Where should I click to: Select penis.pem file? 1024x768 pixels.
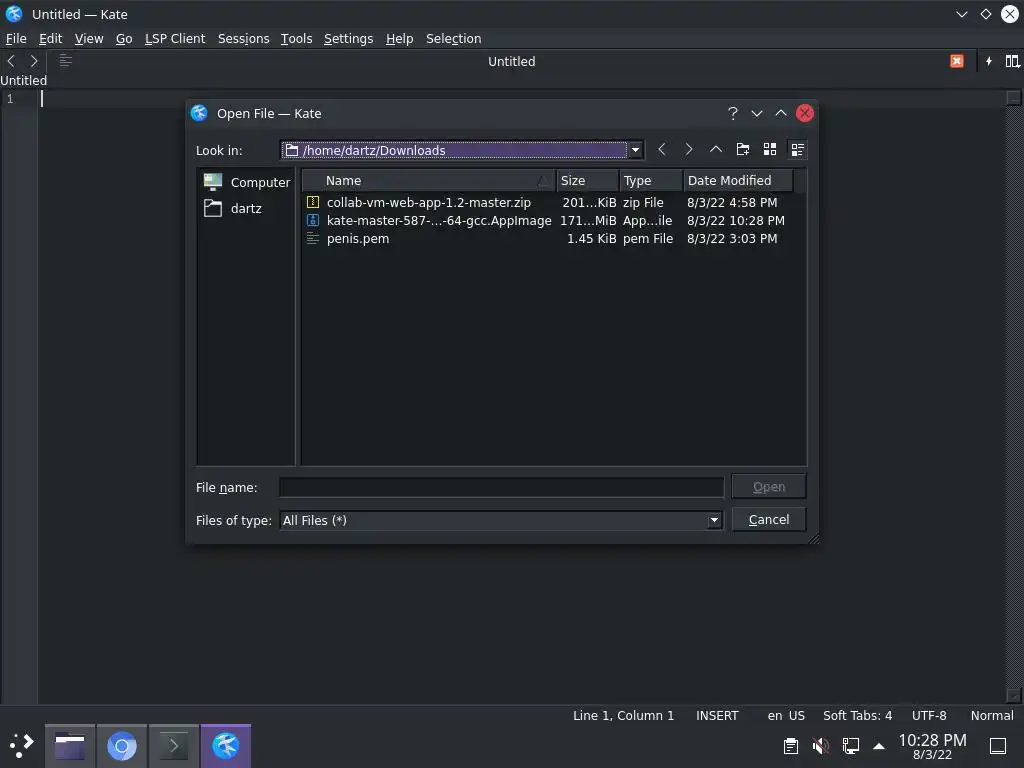358,239
